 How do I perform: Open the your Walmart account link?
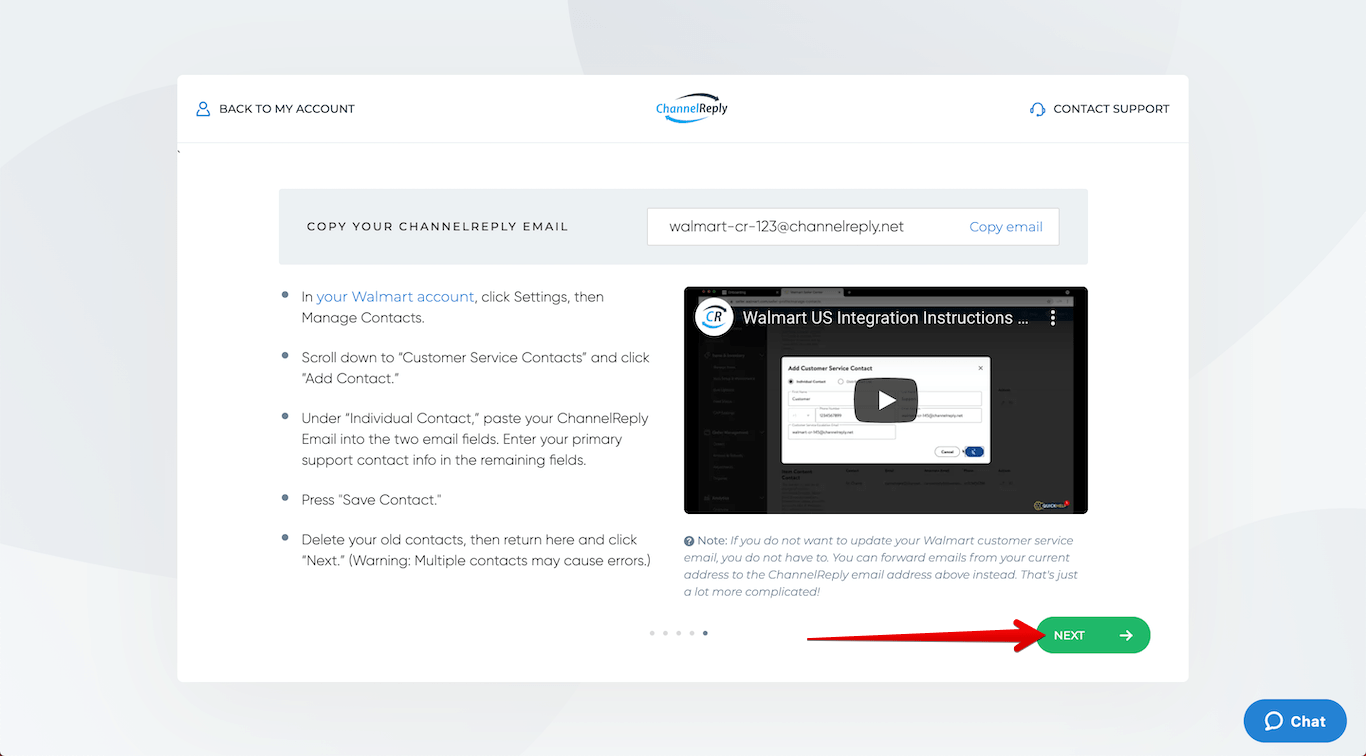(x=395, y=296)
